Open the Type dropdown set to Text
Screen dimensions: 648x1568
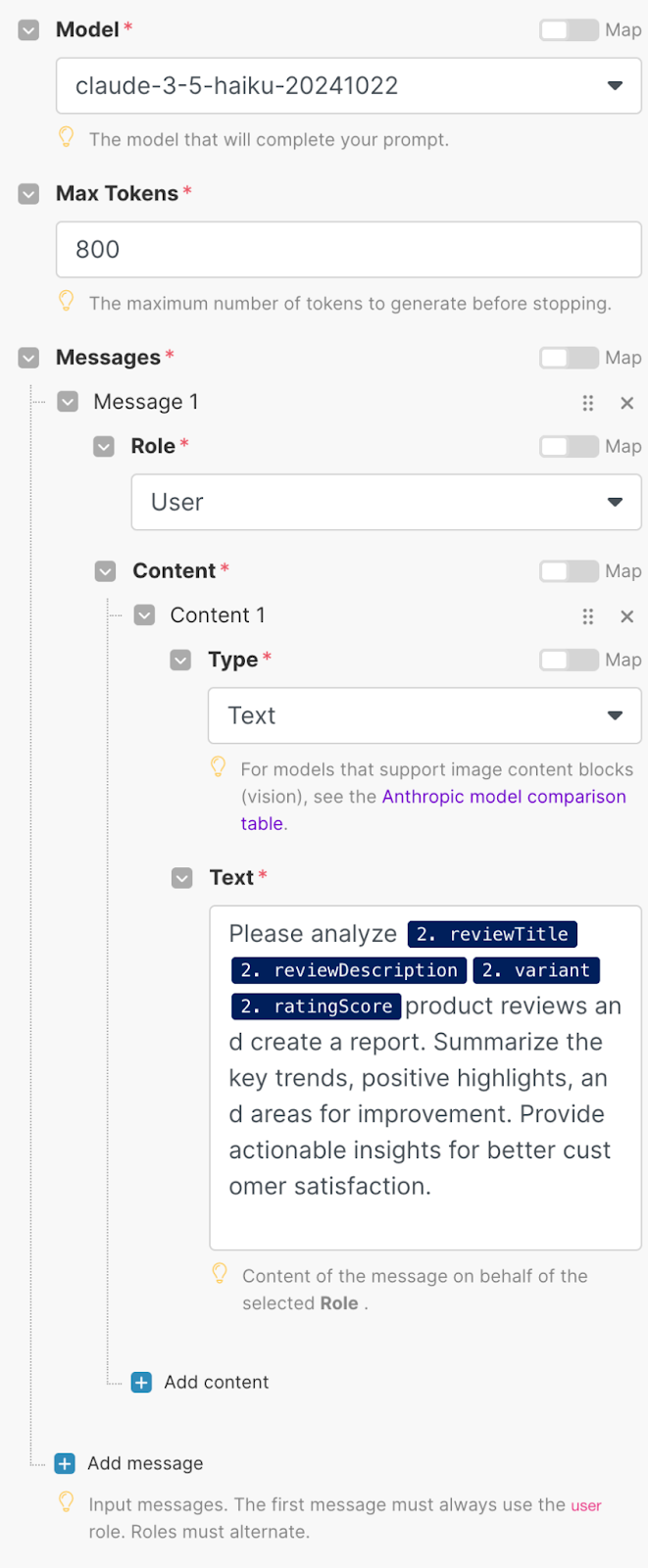424,716
